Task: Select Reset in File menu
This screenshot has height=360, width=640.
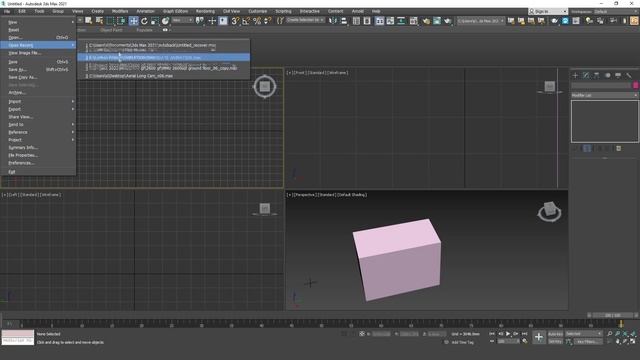Action: (38, 30)
